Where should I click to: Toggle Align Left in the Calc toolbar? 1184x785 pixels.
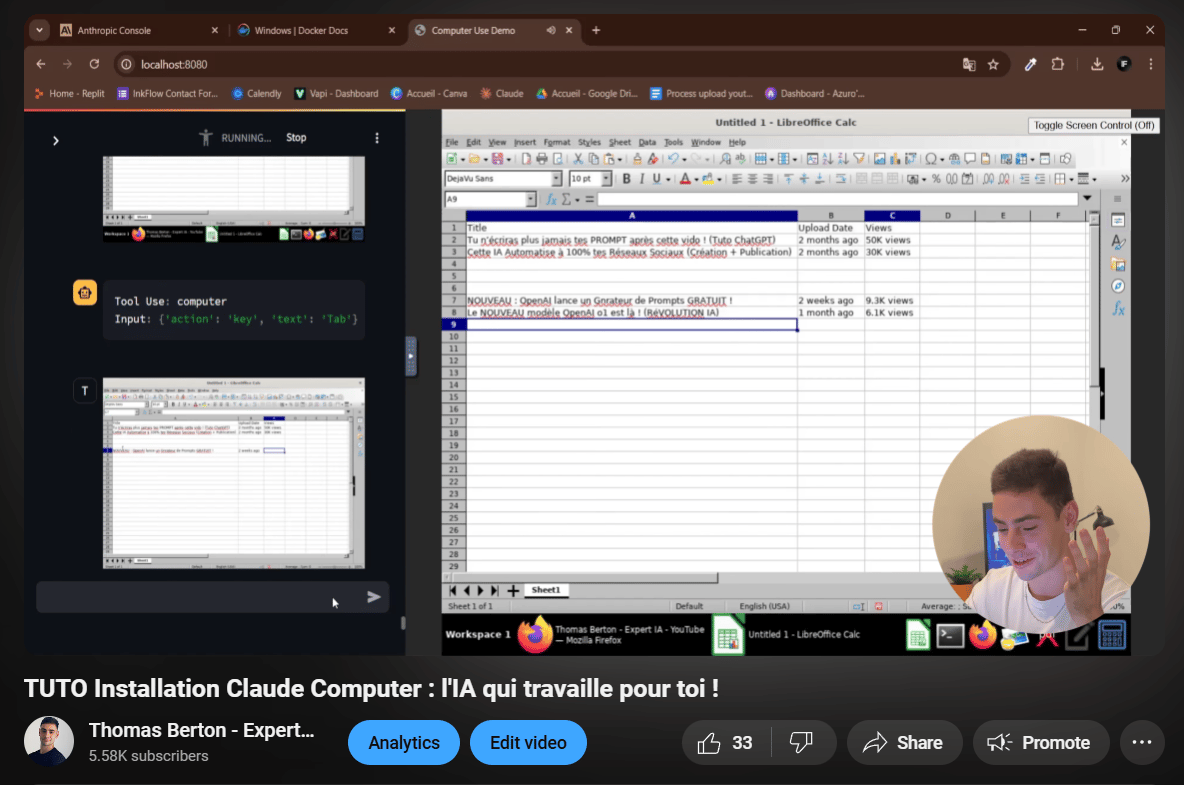(x=736, y=179)
